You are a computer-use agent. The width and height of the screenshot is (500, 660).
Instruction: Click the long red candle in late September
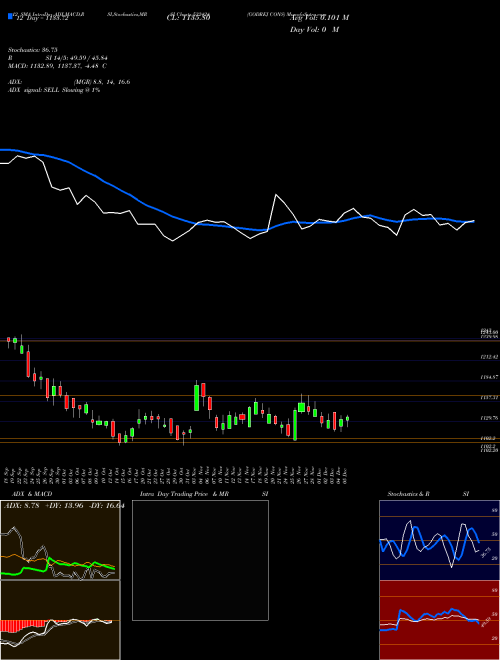[x=28, y=364]
